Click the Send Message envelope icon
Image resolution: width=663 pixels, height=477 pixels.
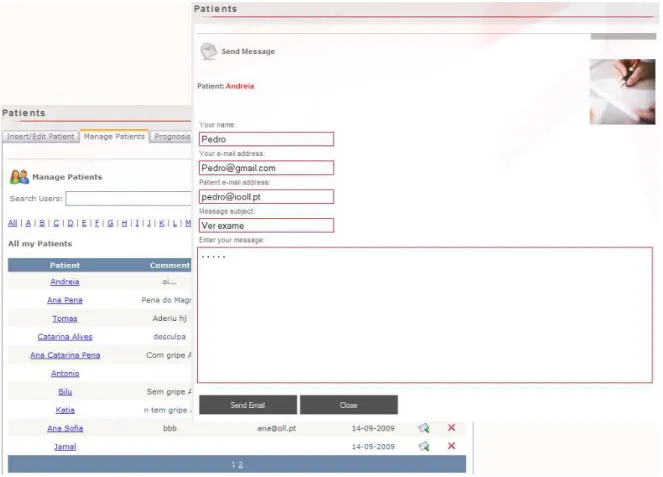coord(208,51)
